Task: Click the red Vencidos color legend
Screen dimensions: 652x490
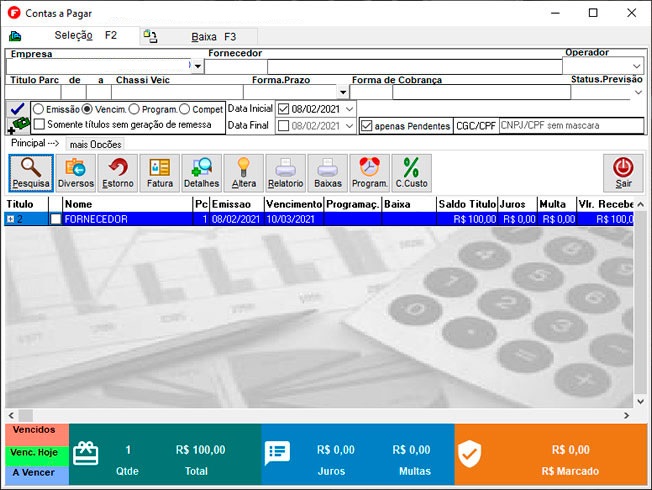Action: click(34, 431)
